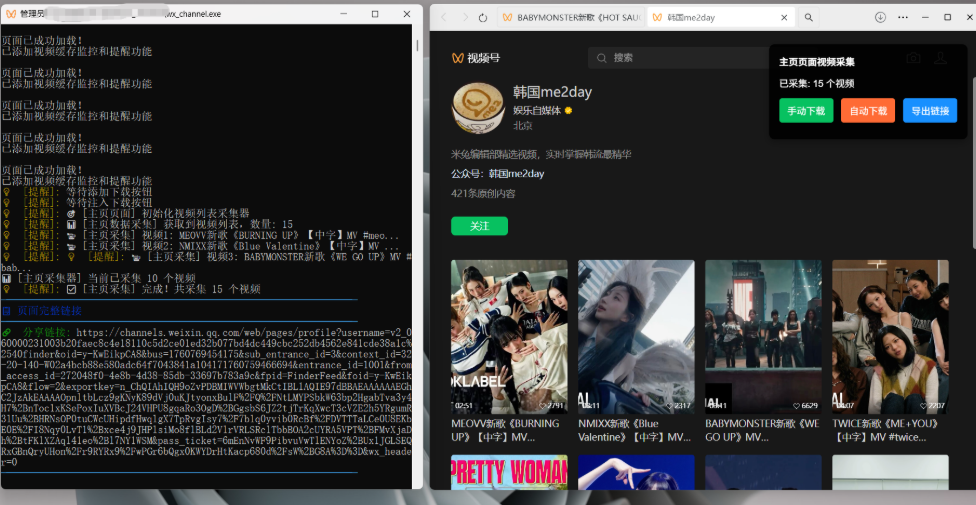Close the 韩国me2day tab
The height and width of the screenshot is (505, 976).
point(783,17)
